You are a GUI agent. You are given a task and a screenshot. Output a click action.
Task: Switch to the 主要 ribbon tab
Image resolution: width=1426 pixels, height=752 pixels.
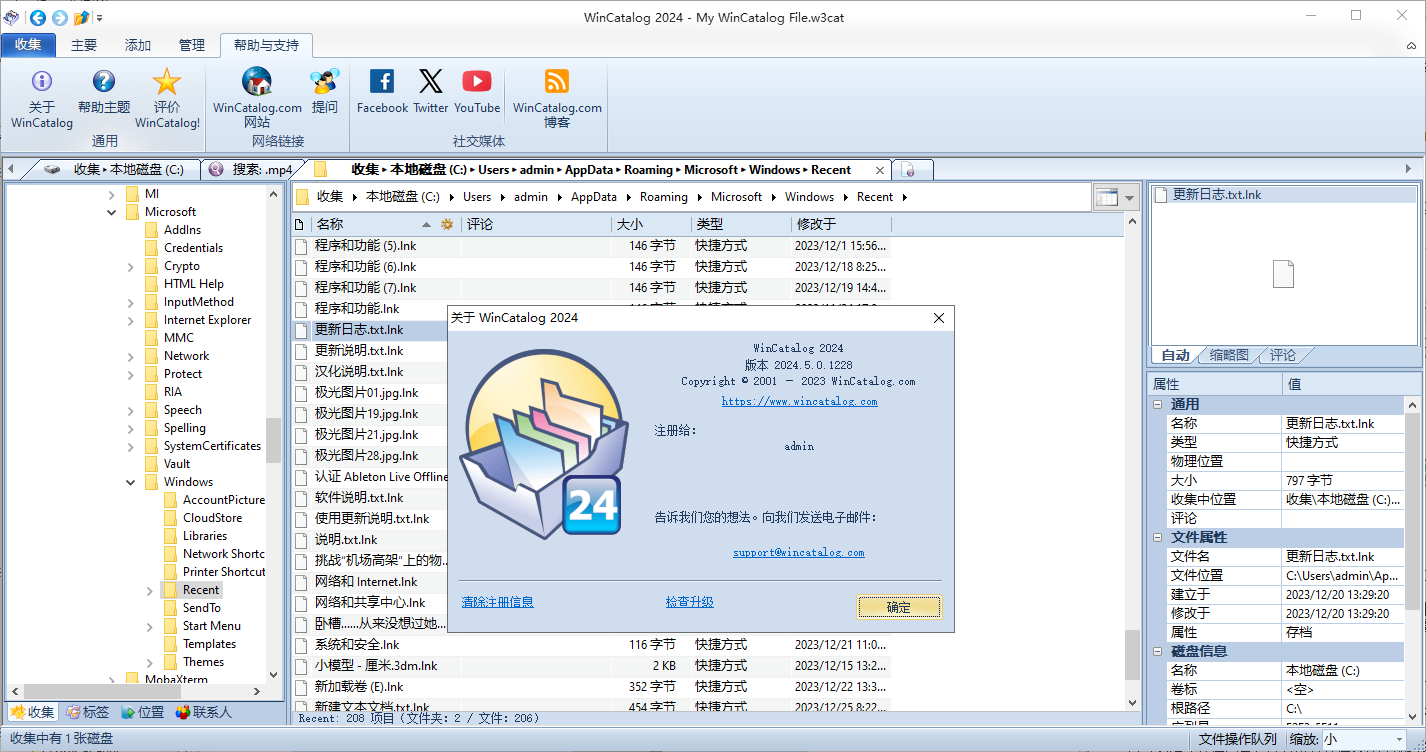click(x=84, y=45)
